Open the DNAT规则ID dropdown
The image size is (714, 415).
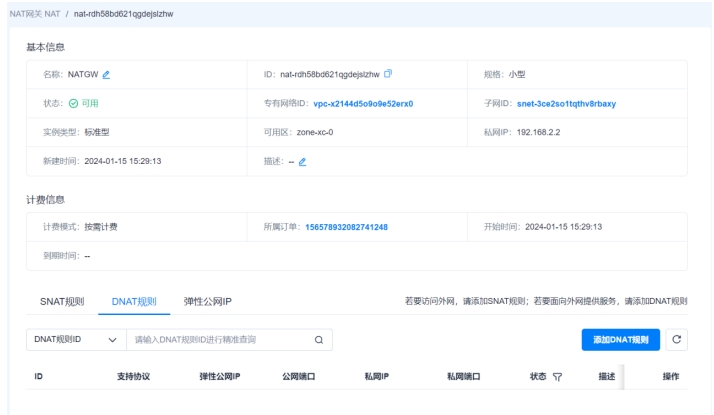(x=76, y=340)
